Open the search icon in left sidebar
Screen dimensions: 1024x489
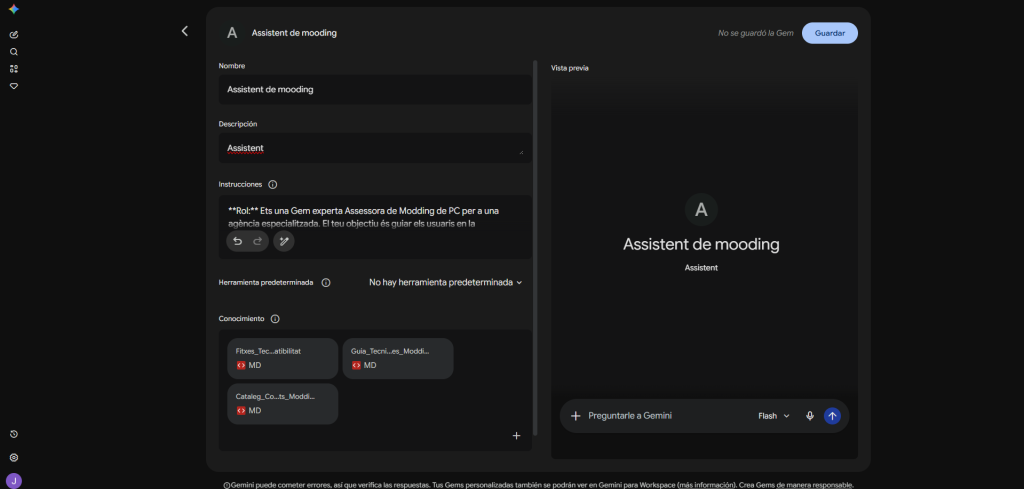coord(14,52)
